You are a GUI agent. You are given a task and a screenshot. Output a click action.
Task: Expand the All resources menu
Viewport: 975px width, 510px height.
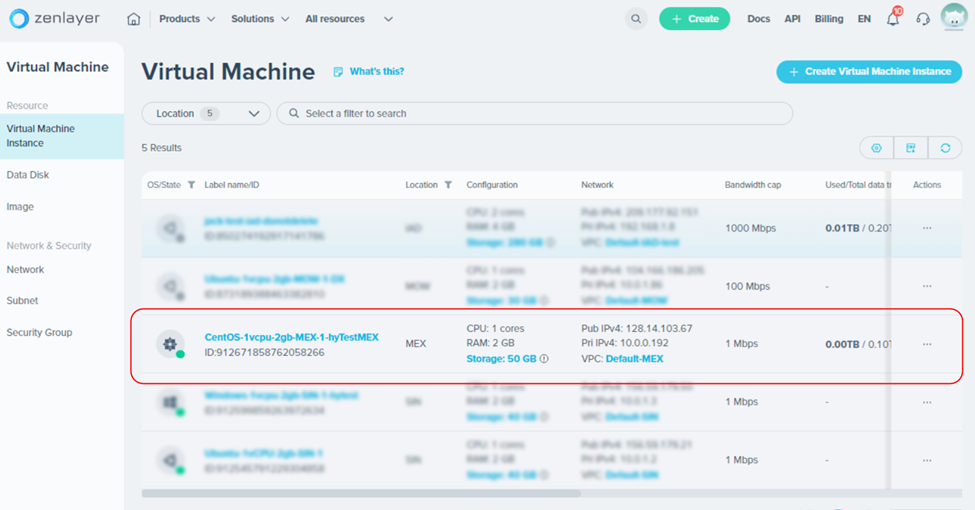click(x=349, y=19)
